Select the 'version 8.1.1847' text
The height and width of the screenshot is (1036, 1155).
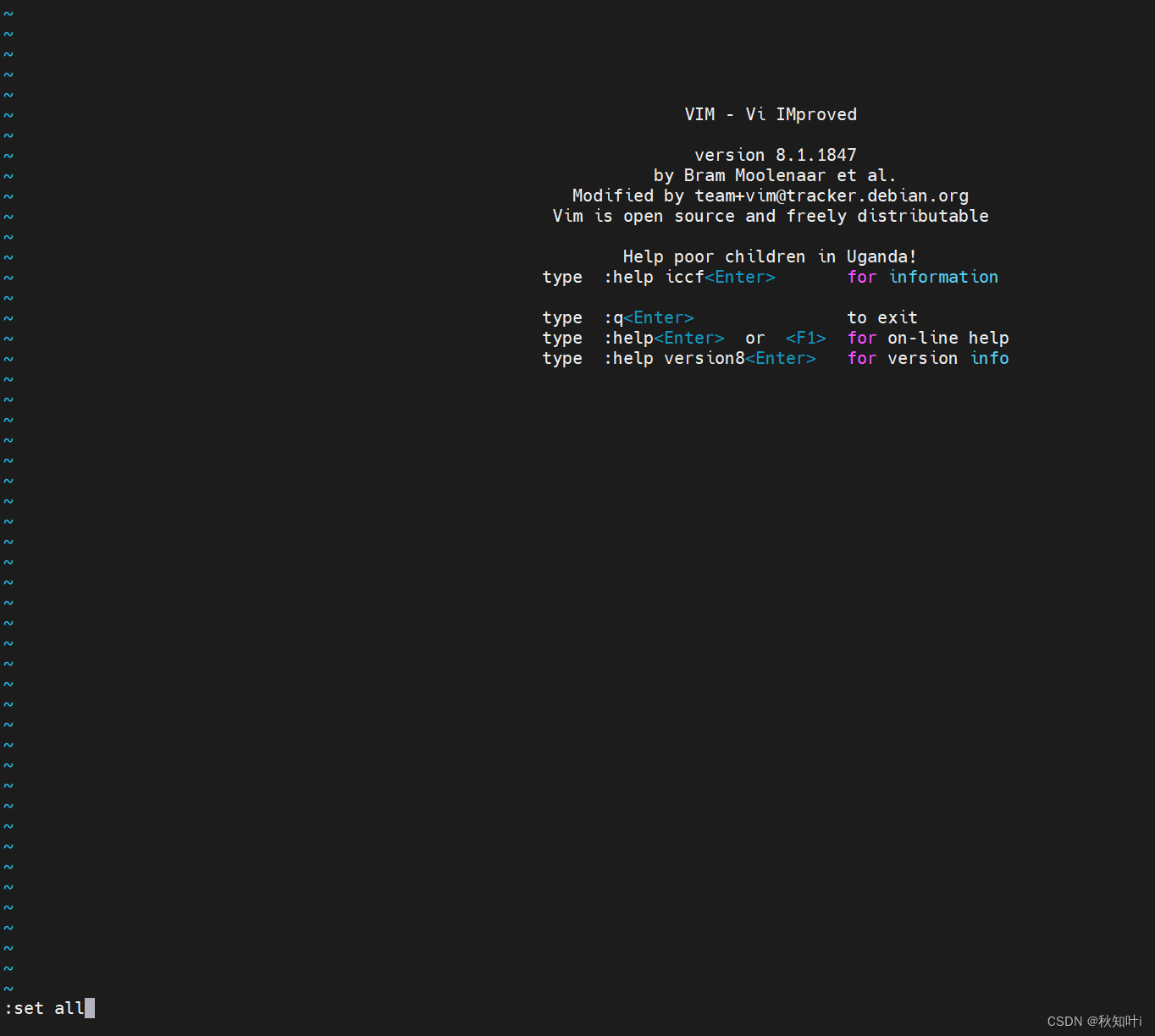coord(776,155)
